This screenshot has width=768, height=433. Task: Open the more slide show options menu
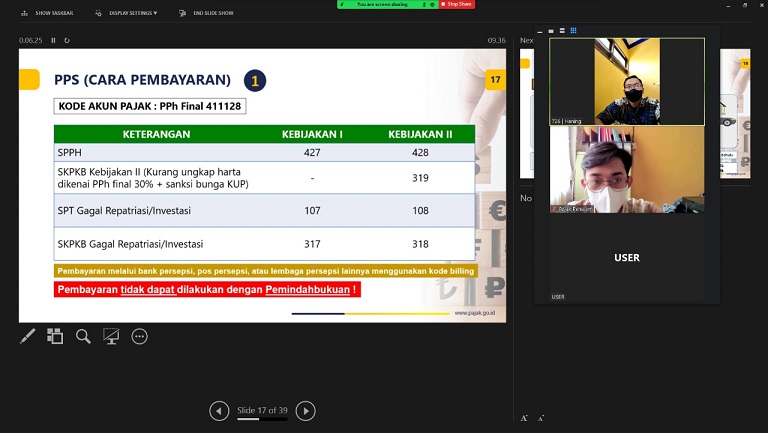(x=139, y=336)
